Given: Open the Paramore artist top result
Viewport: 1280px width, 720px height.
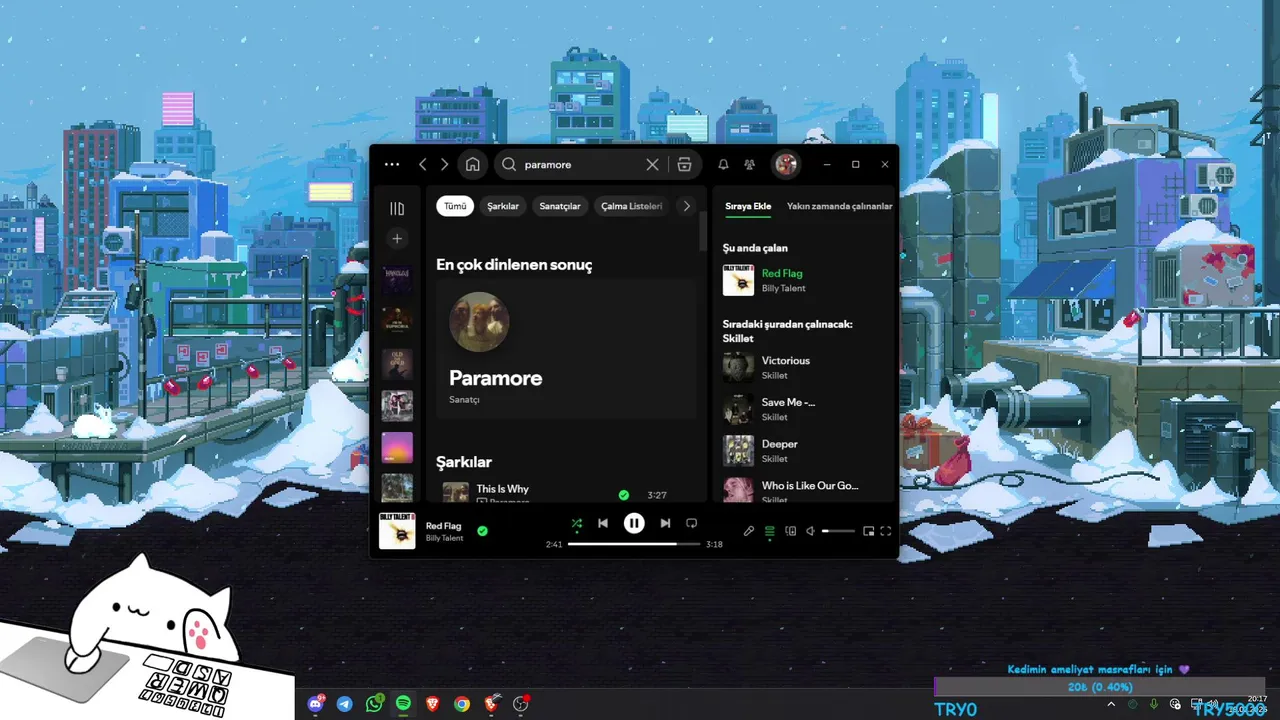Looking at the screenshot, I should pos(566,349).
